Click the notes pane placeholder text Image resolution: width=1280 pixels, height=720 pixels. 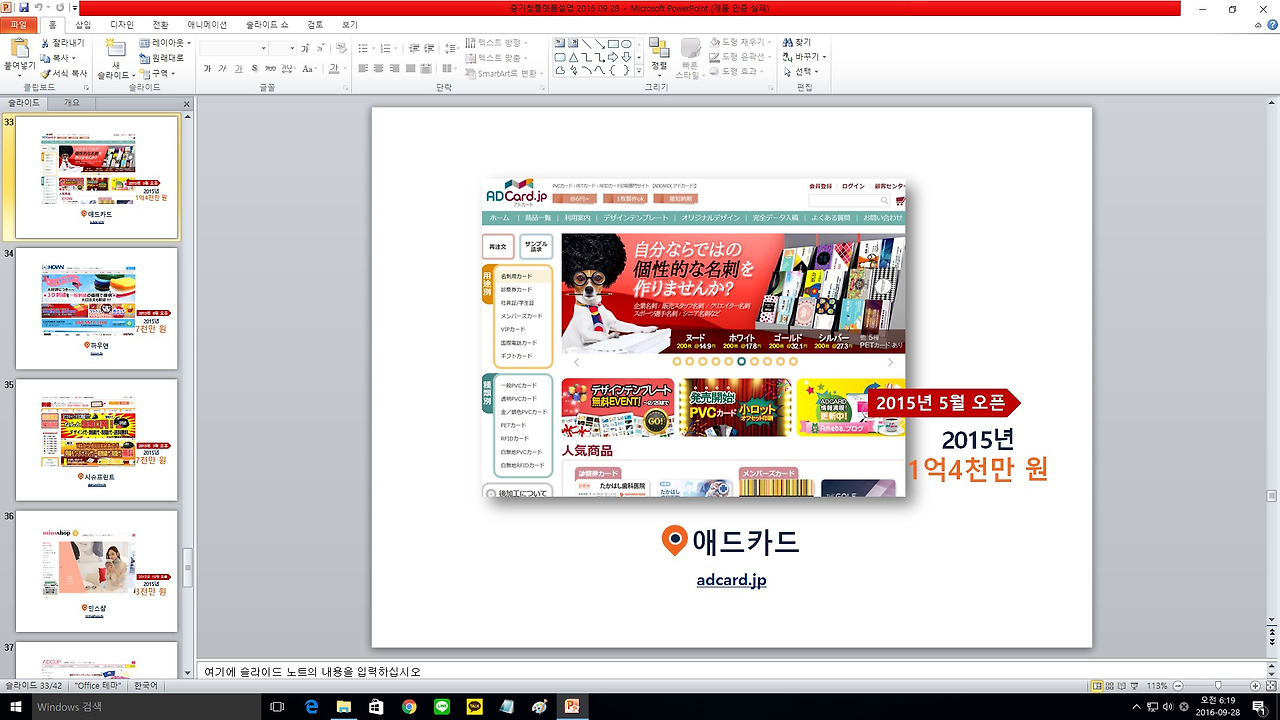[313, 672]
